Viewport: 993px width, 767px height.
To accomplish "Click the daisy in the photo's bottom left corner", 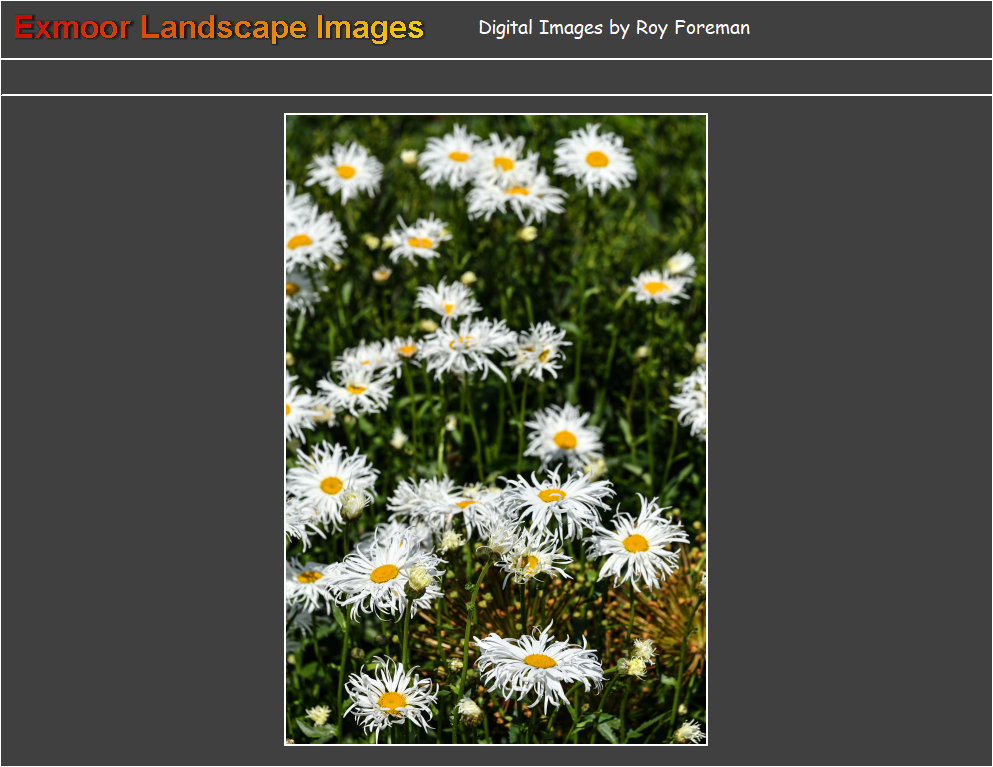I will (391, 699).
